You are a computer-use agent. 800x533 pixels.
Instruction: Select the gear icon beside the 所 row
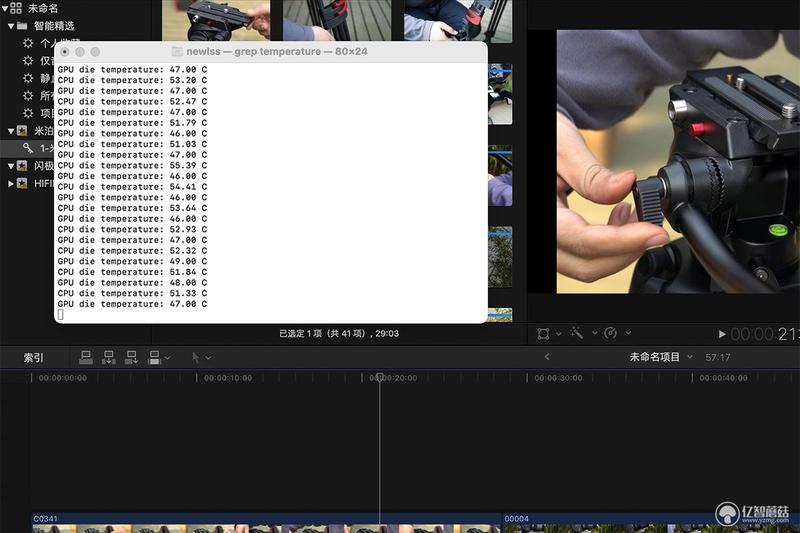click(x=28, y=95)
